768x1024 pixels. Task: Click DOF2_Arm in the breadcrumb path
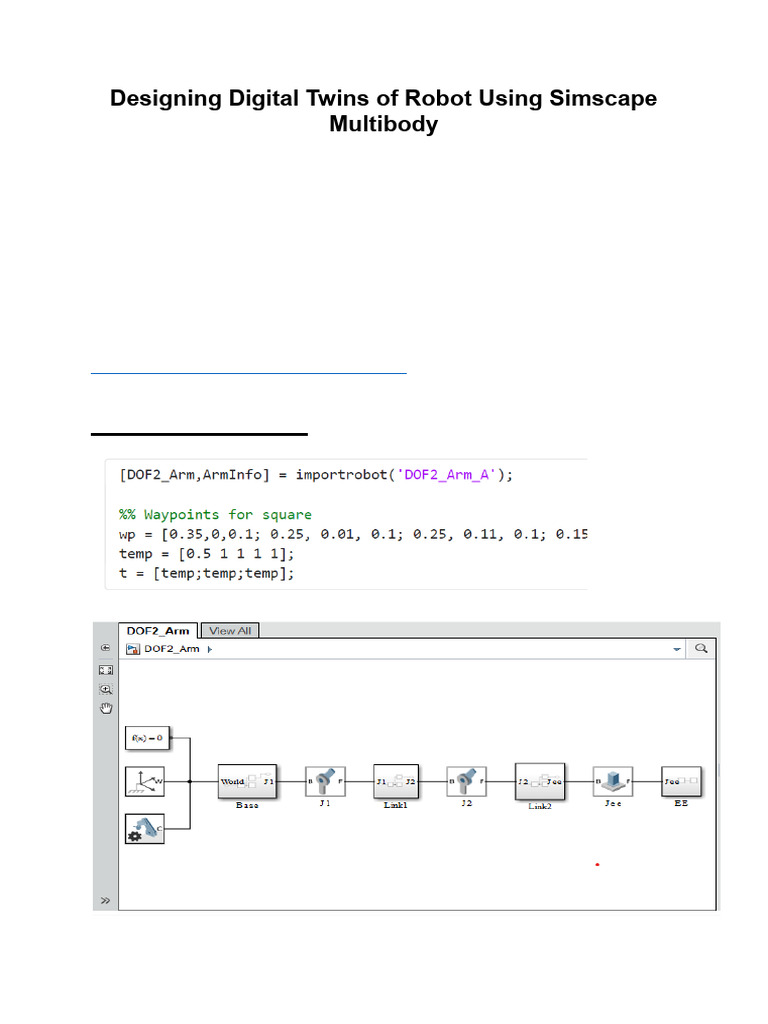click(x=172, y=648)
